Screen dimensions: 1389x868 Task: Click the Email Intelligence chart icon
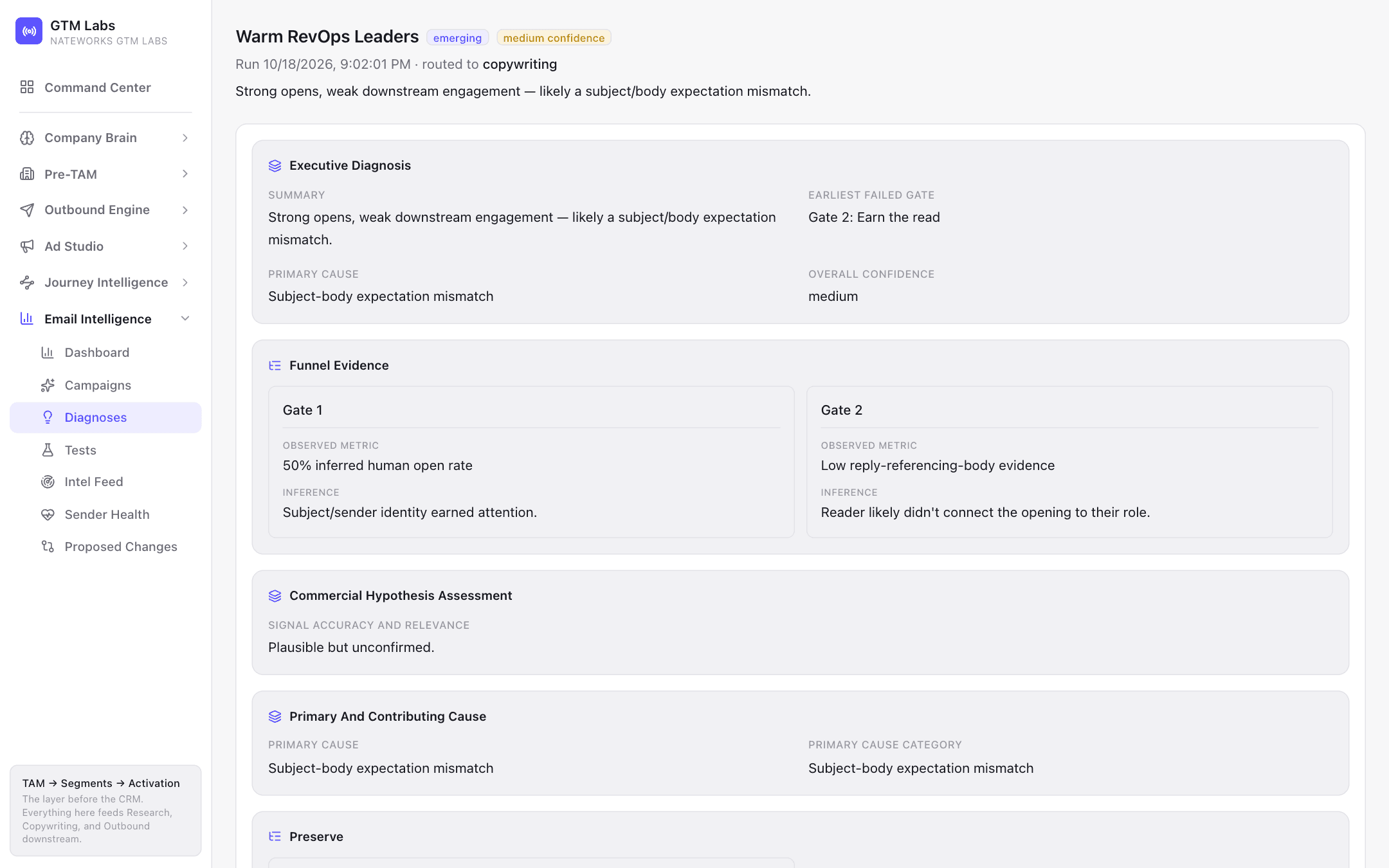[27, 318]
